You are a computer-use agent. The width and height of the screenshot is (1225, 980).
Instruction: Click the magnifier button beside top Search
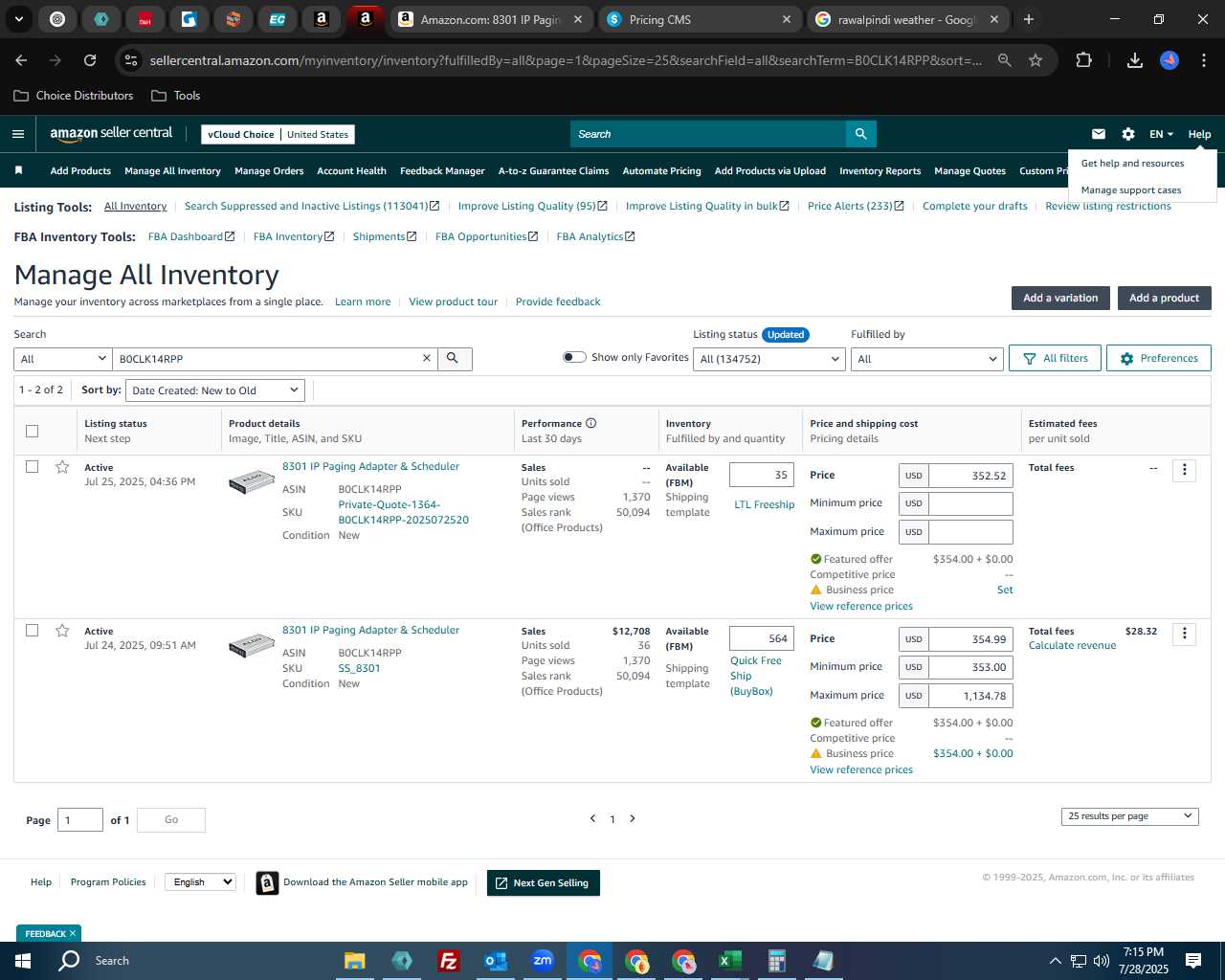point(860,134)
